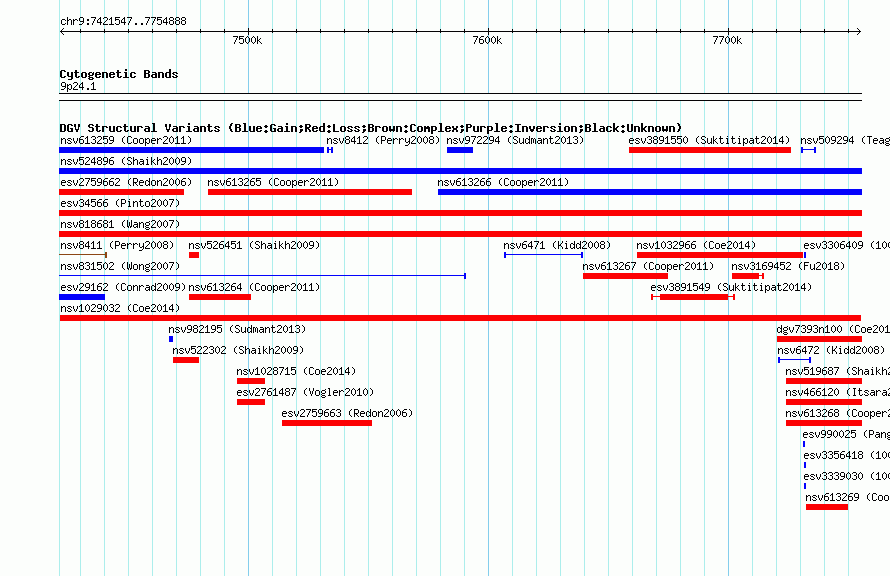This screenshot has height=576, width=890.
Task: Select the red bar under esv2759662
Action: (x=121, y=192)
